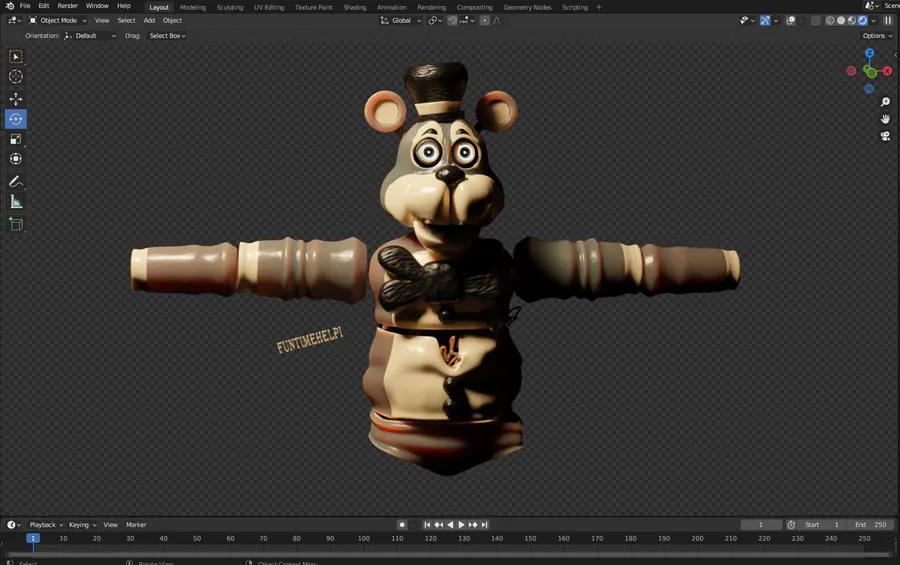
Task: Click the Start frame field
Action: pyautogui.click(x=821, y=525)
